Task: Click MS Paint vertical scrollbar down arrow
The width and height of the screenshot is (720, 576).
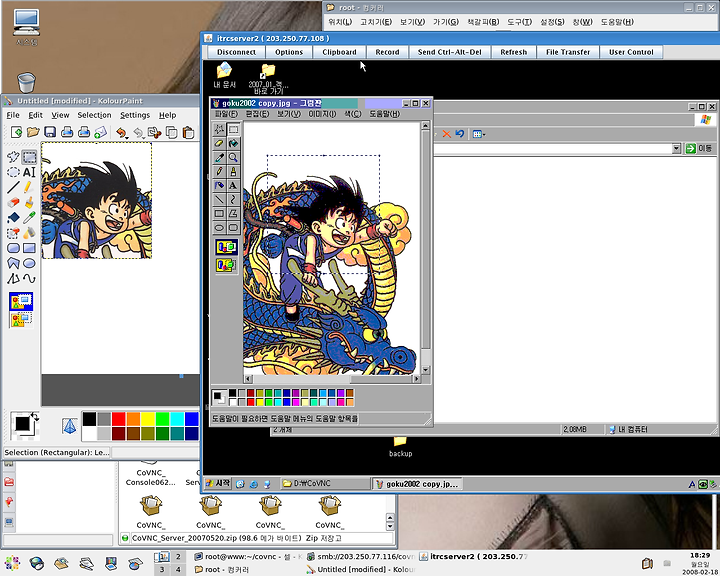Action: (426, 370)
